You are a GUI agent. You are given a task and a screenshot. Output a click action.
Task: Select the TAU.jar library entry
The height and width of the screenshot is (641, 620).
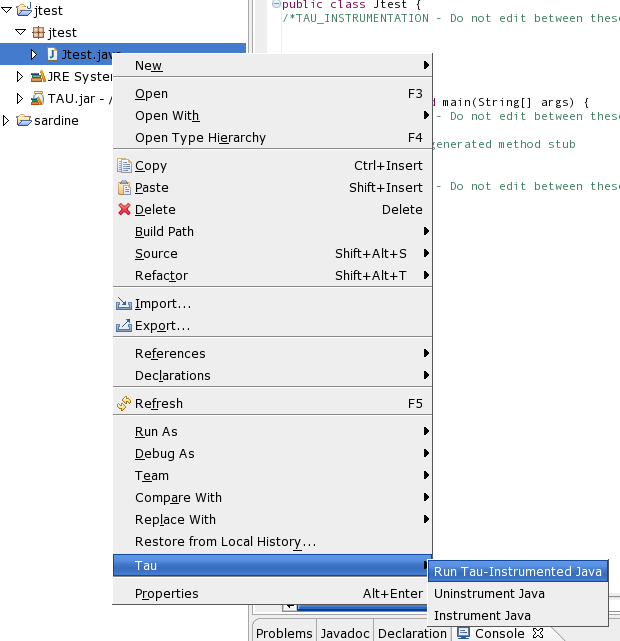tap(80, 99)
